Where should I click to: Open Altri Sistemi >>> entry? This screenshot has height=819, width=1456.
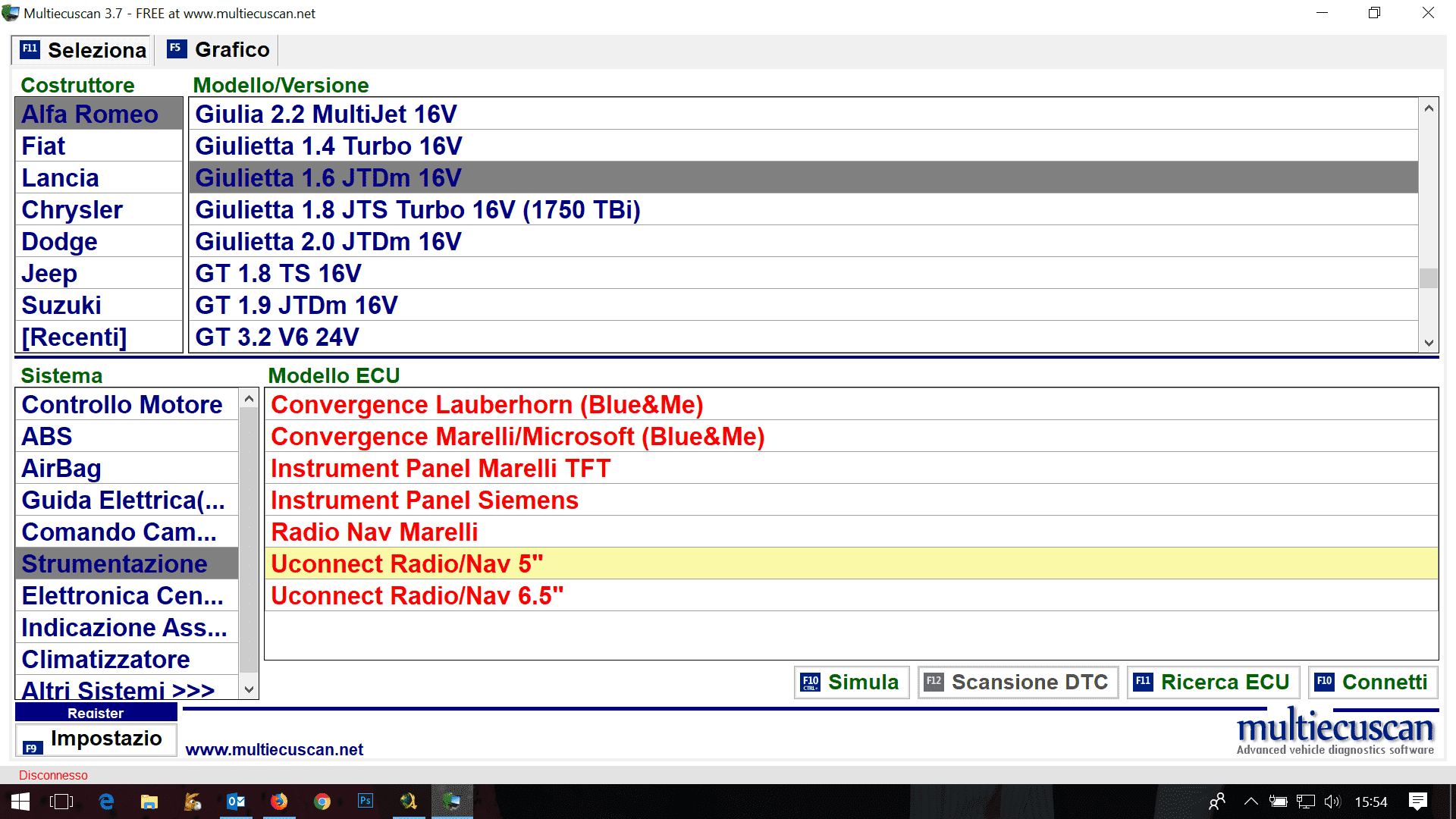(x=127, y=688)
